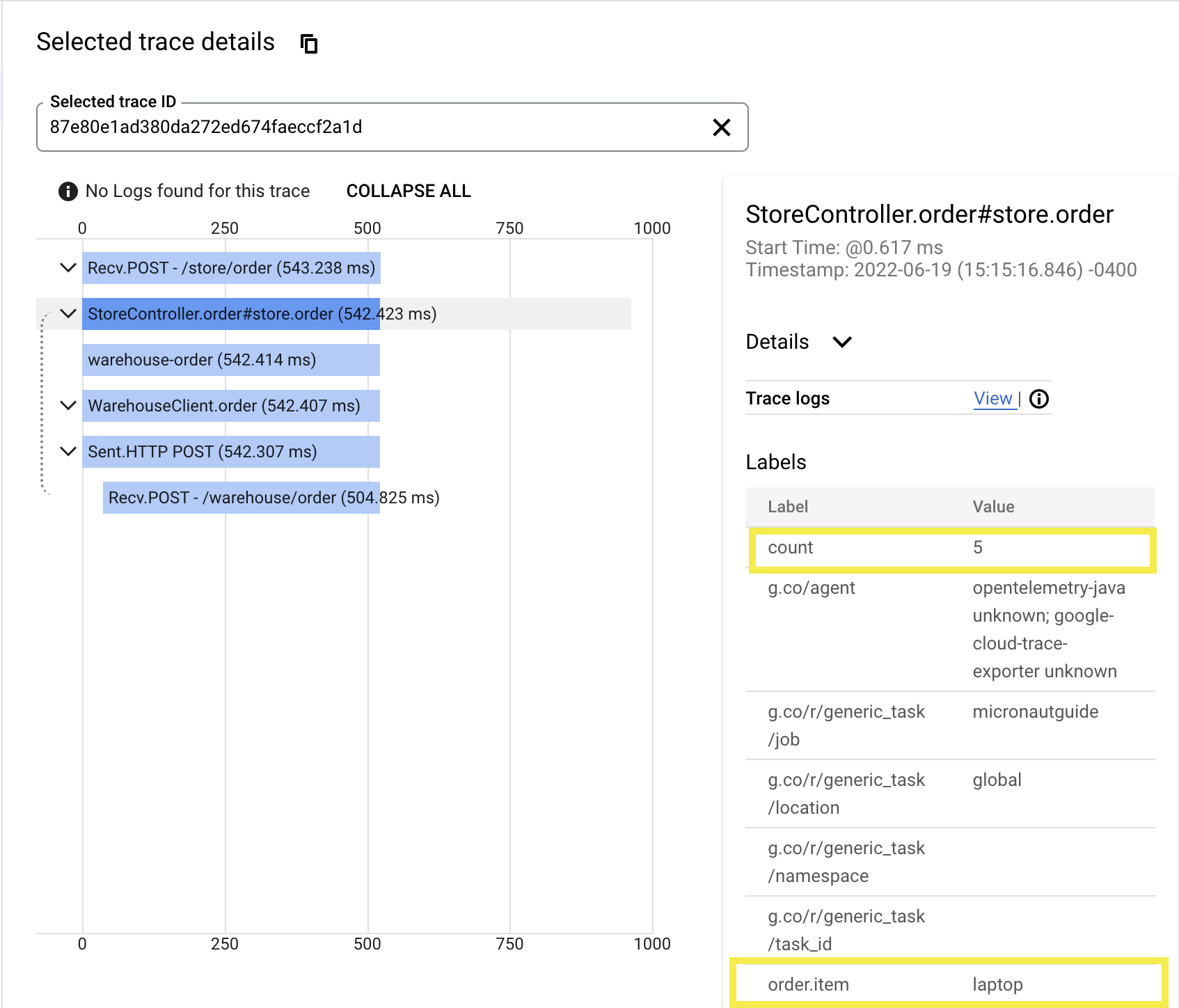
Task: Select the WarehouseClient.order span bar
Action: 231,406
